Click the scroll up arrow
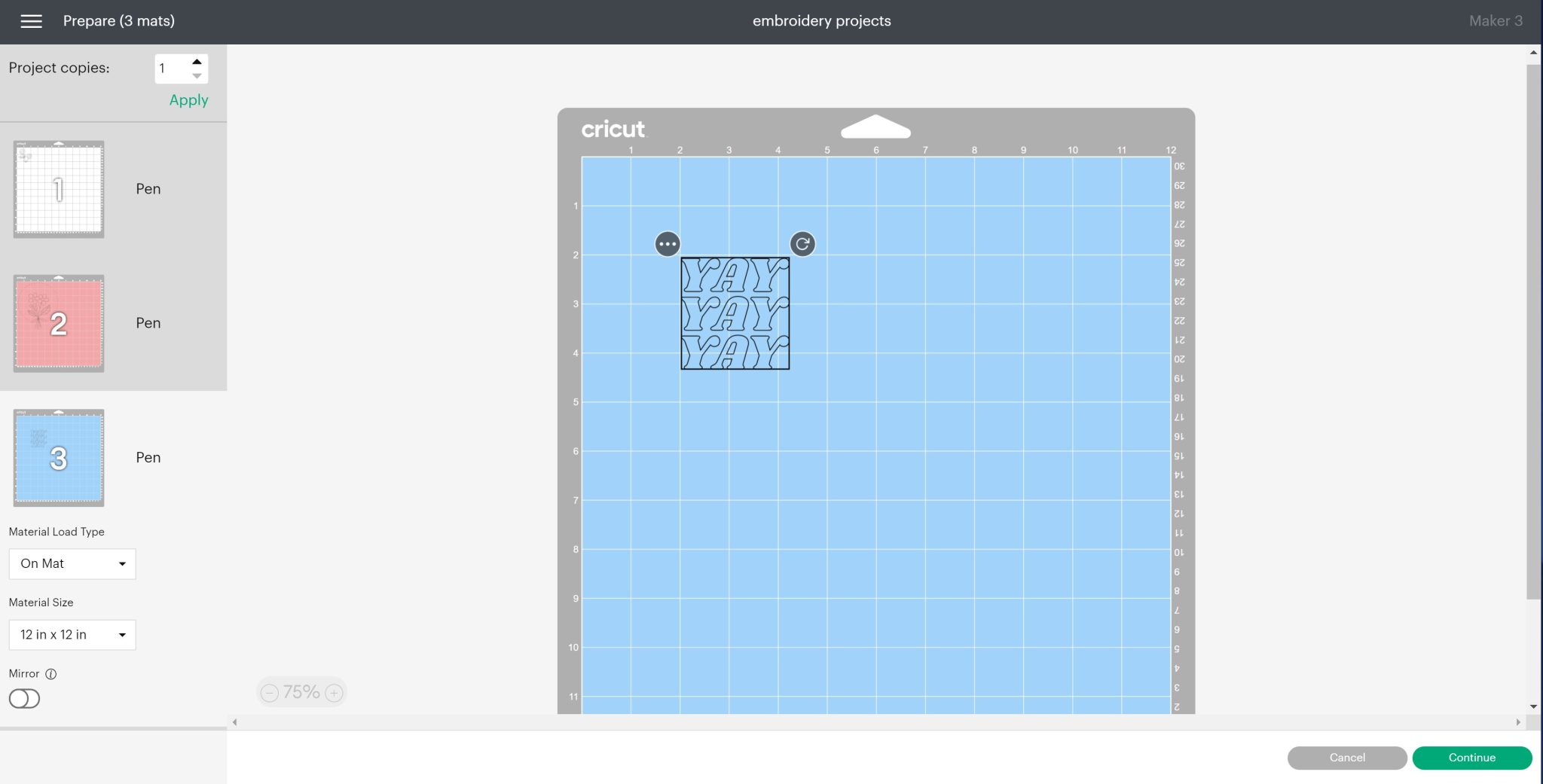This screenshot has height=784, width=1543. (x=1533, y=53)
